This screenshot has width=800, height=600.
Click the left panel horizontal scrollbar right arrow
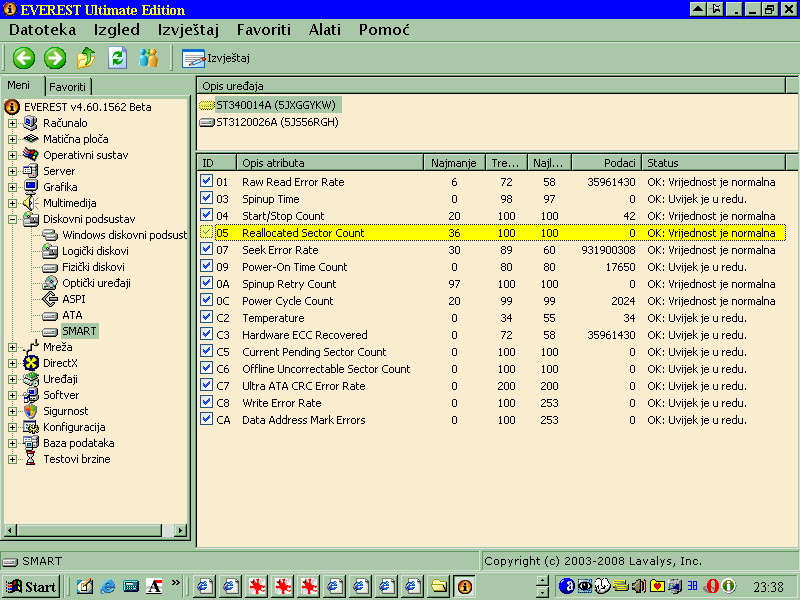pos(181,529)
